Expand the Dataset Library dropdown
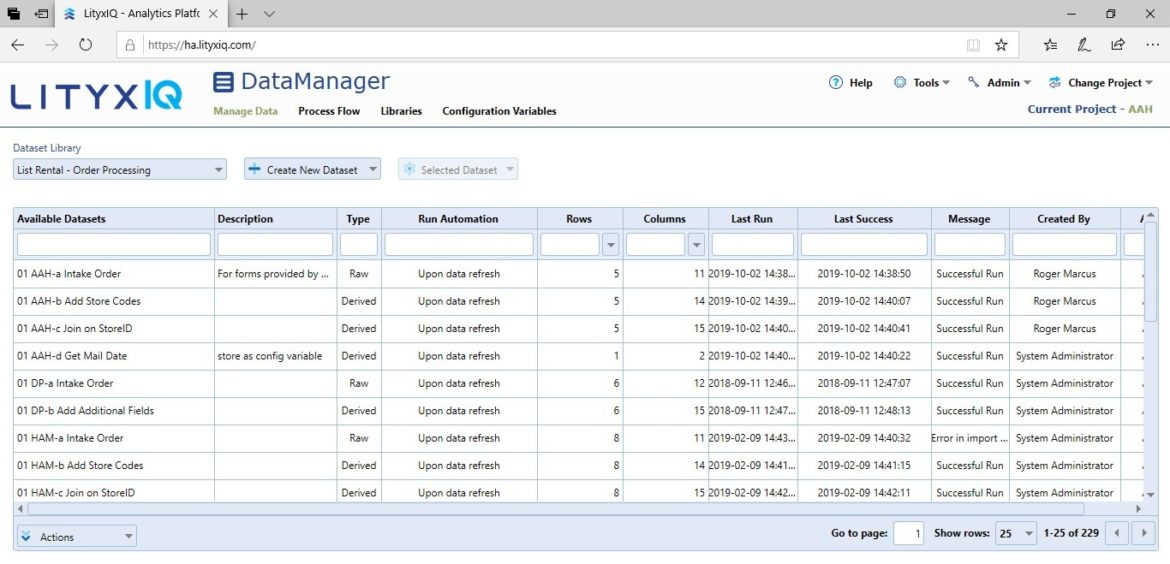Image resolution: width=1170 pixels, height=564 pixels. 119,170
